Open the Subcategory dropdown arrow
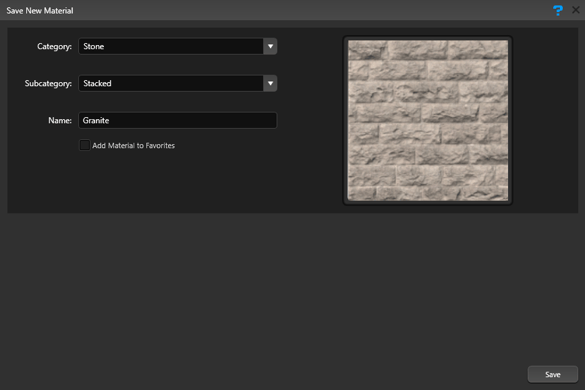Image resolution: width=585 pixels, height=390 pixels. pyautogui.click(x=270, y=83)
